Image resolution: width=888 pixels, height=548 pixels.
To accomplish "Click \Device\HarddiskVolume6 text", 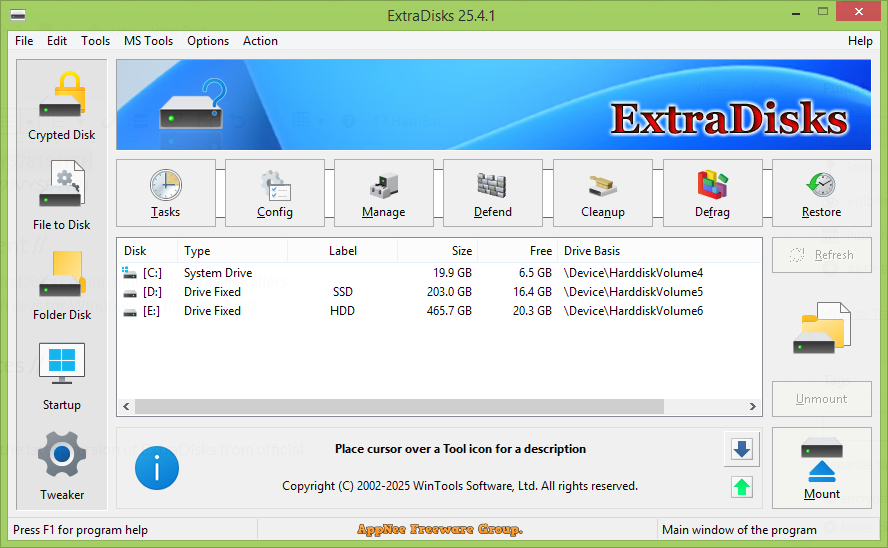I will pos(633,311).
